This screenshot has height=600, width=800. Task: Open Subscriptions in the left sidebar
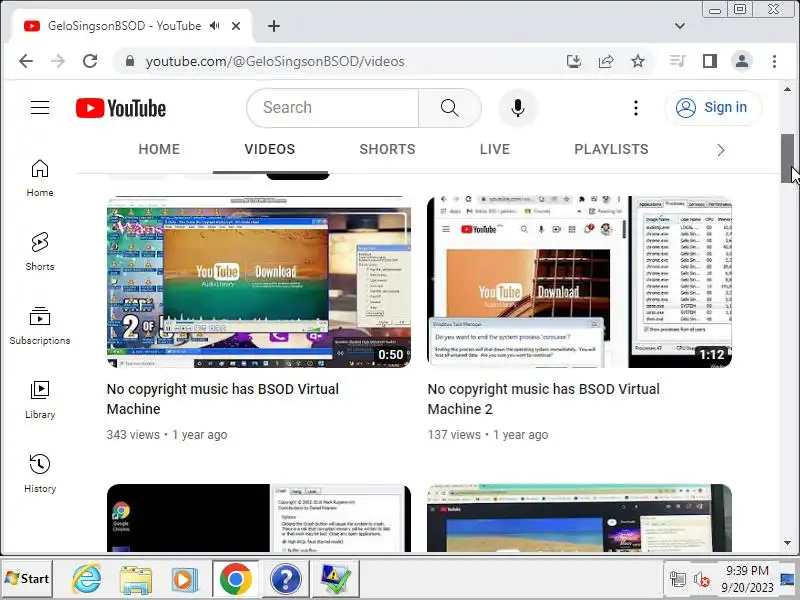(x=40, y=326)
